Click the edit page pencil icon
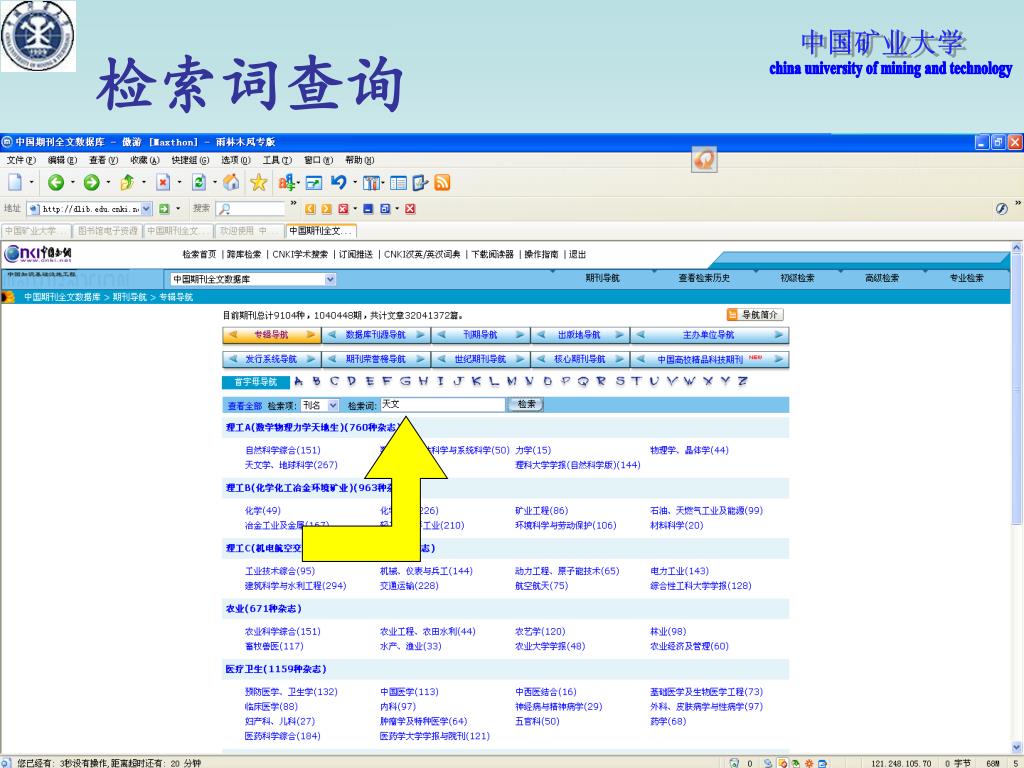 pos(420,183)
